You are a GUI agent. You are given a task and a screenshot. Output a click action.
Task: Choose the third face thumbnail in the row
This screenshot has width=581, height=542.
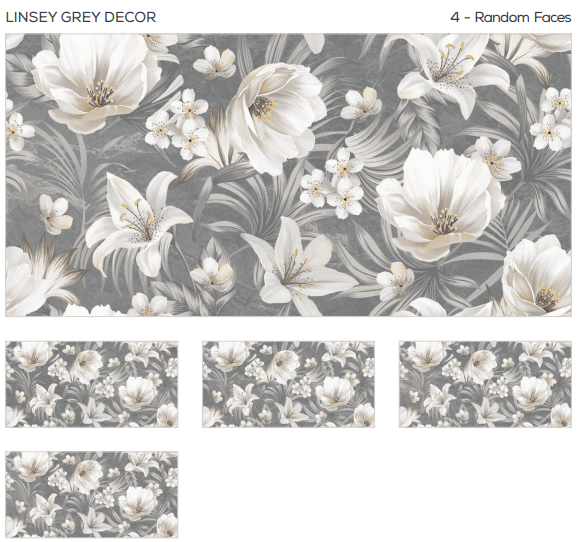[485, 384]
